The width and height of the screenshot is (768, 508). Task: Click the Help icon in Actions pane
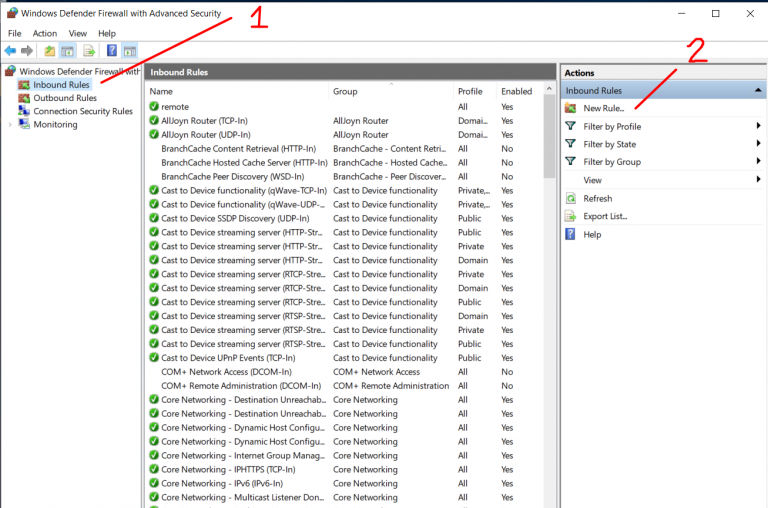[571, 234]
